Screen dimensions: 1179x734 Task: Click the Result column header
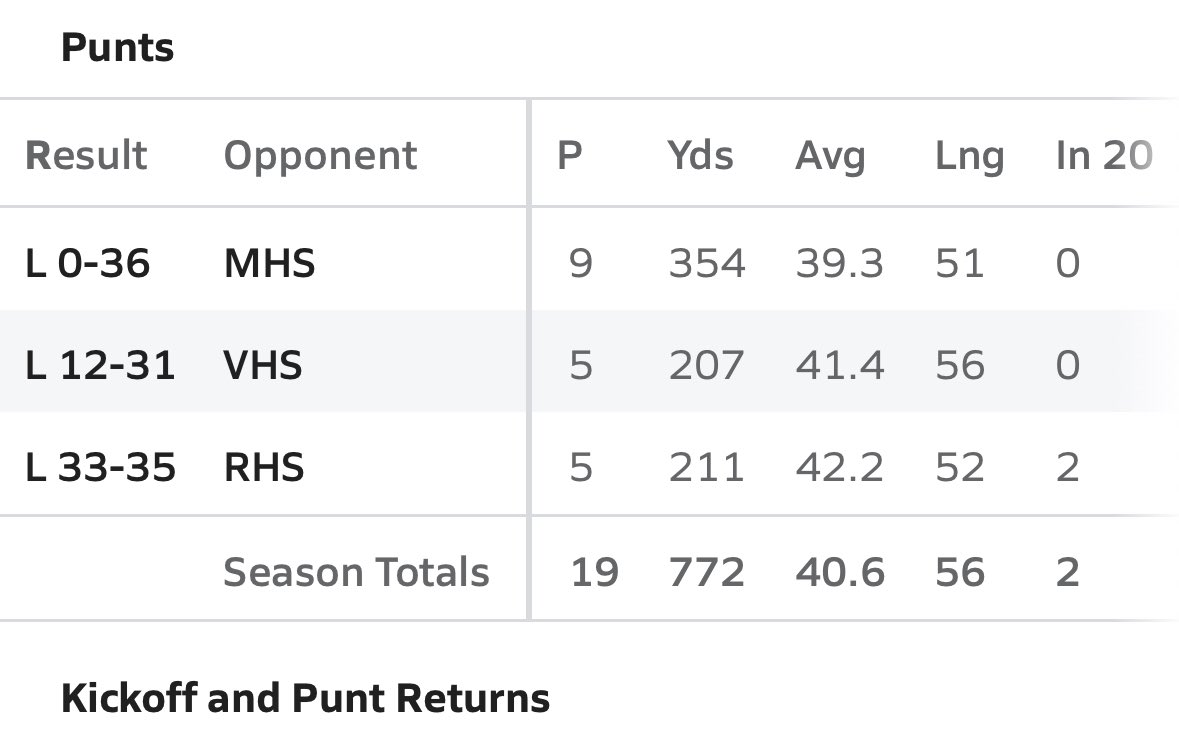(x=86, y=156)
